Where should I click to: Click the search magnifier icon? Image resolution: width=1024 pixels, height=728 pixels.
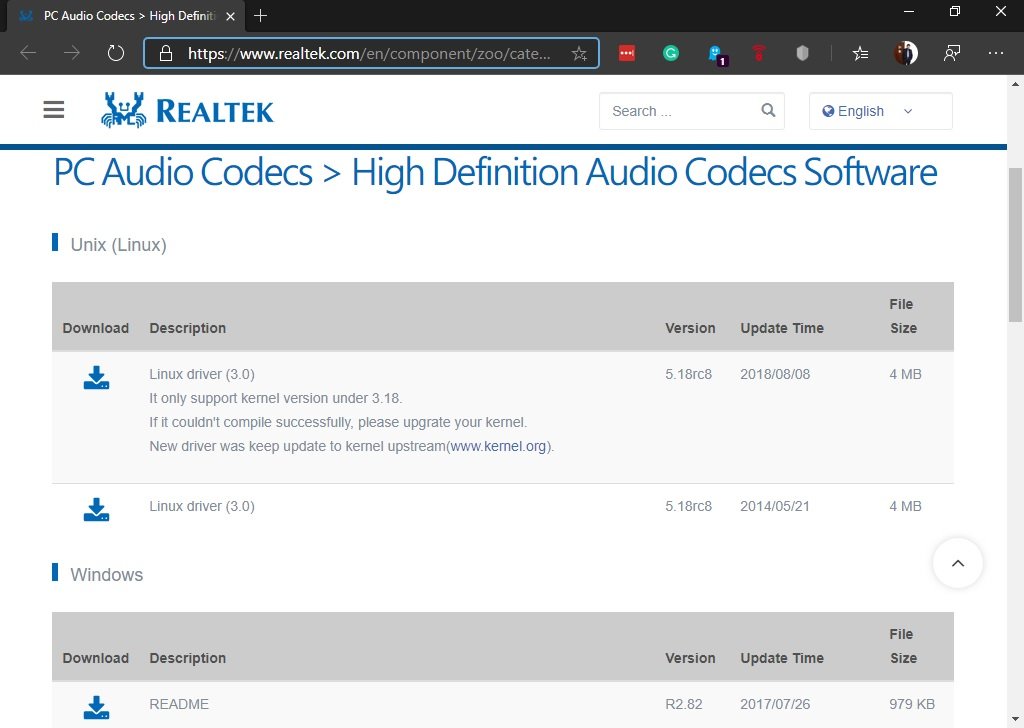pyautogui.click(x=768, y=110)
